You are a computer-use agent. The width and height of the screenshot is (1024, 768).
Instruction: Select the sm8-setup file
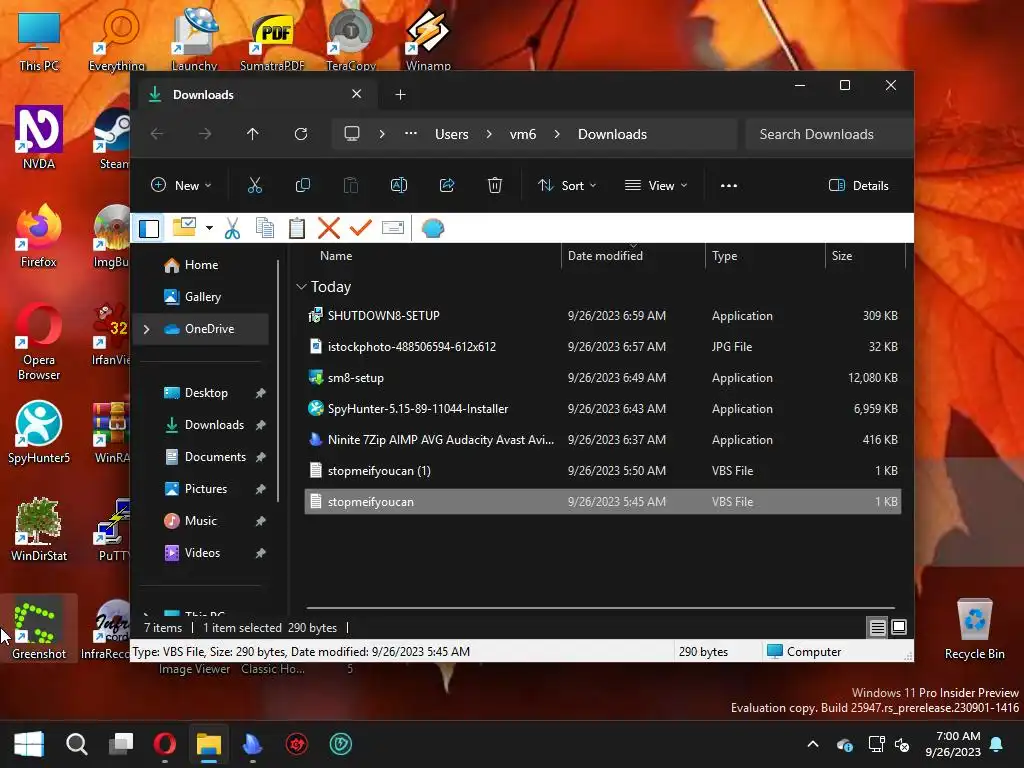[603, 377]
